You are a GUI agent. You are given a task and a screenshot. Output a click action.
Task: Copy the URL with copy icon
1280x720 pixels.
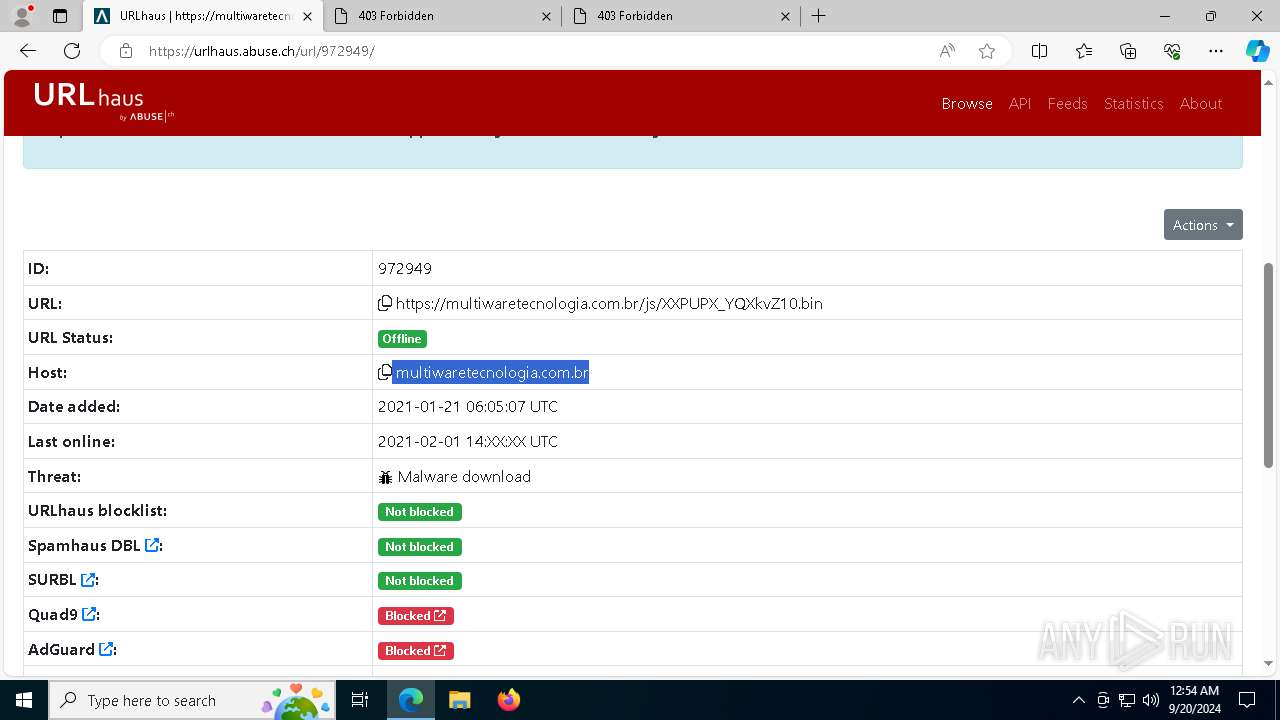tap(385, 303)
